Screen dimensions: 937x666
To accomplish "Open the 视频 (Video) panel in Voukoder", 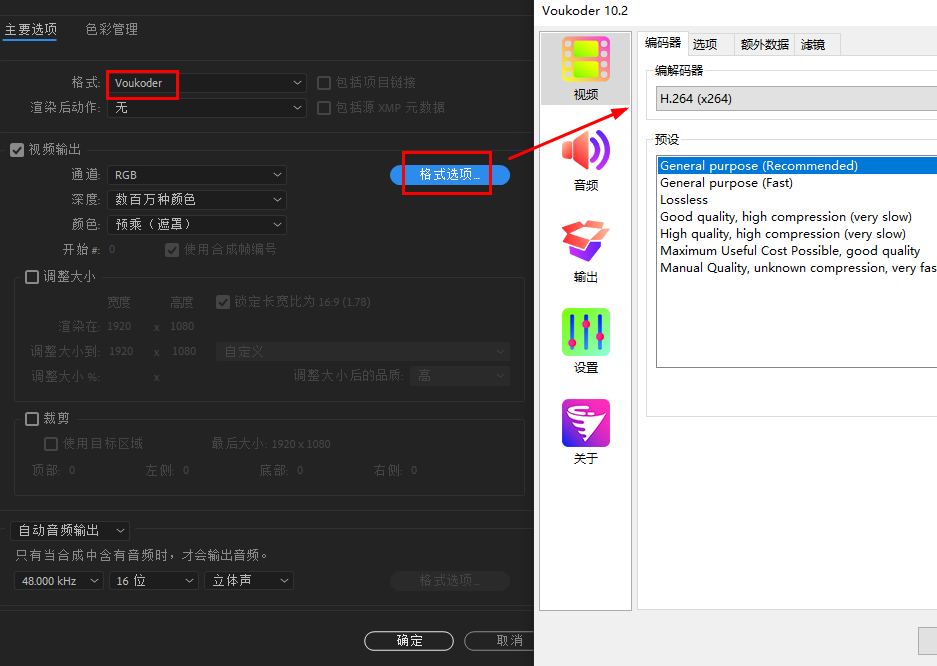I will point(585,69).
